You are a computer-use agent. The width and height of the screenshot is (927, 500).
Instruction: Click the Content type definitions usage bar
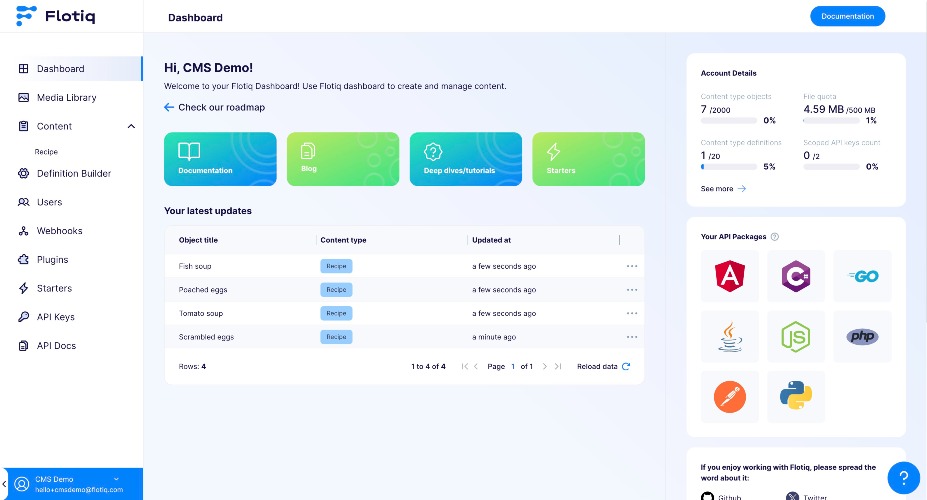[728, 167]
